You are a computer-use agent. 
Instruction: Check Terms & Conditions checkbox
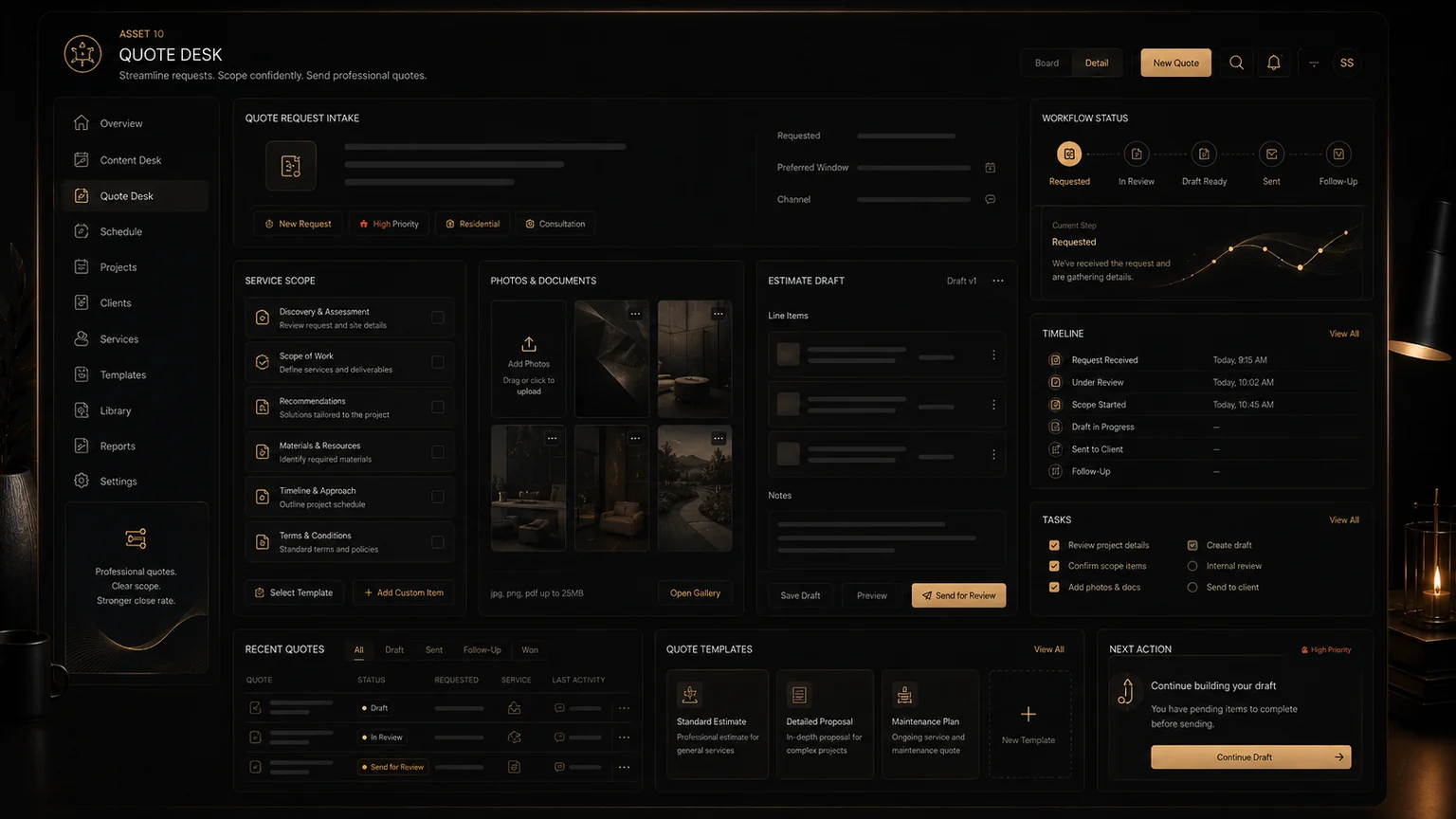[x=438, y=542]
